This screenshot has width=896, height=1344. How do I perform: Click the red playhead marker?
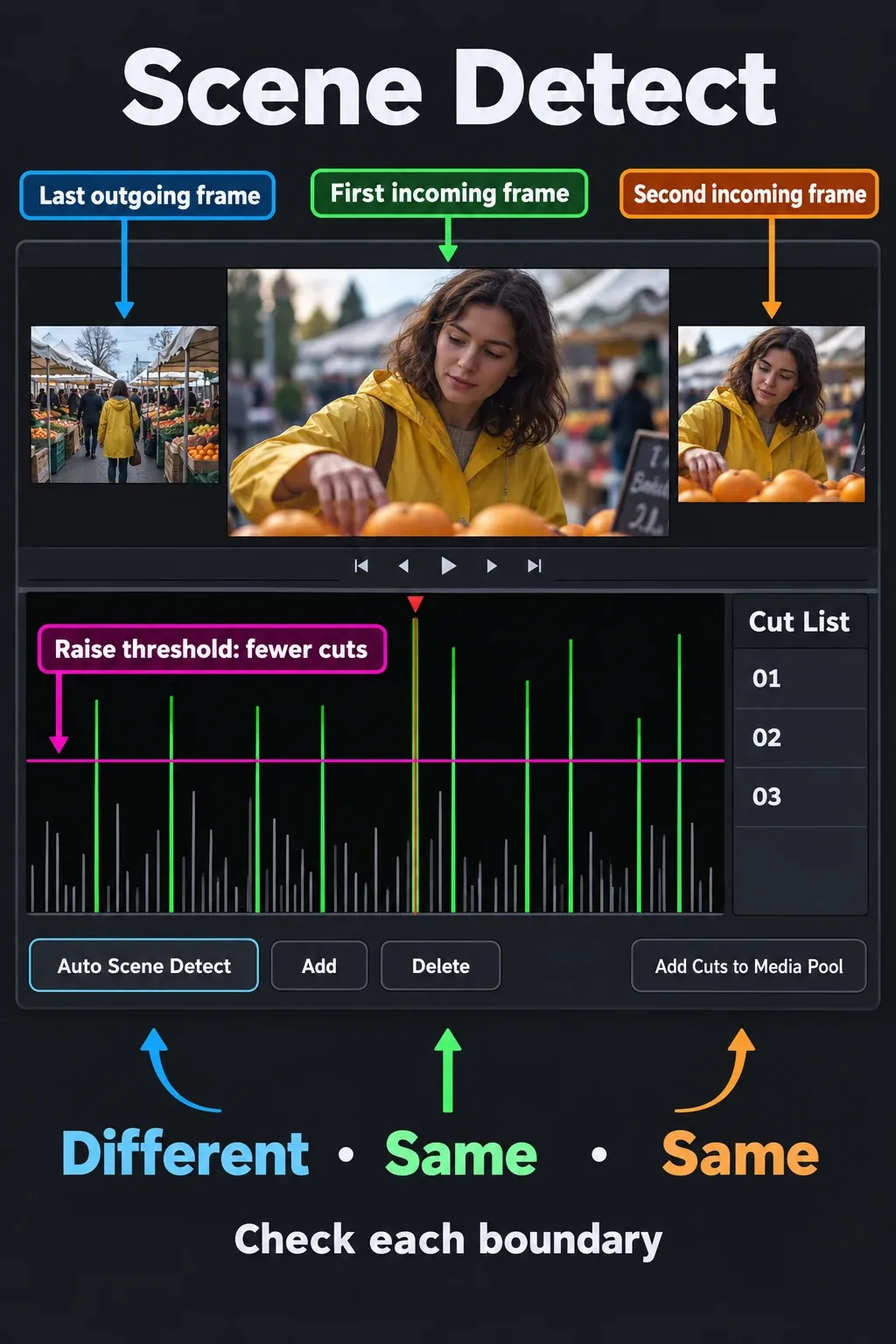416,604
